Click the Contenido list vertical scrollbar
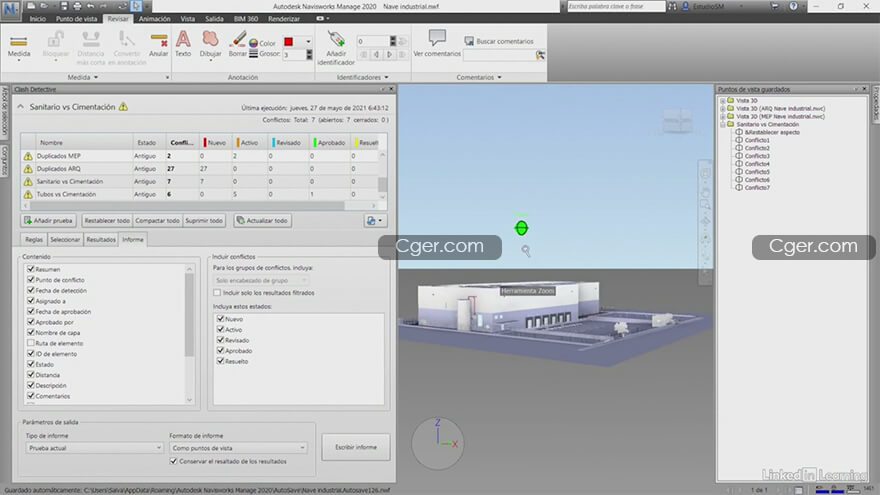The image size is (880, 495). click(x=189, y=333)
